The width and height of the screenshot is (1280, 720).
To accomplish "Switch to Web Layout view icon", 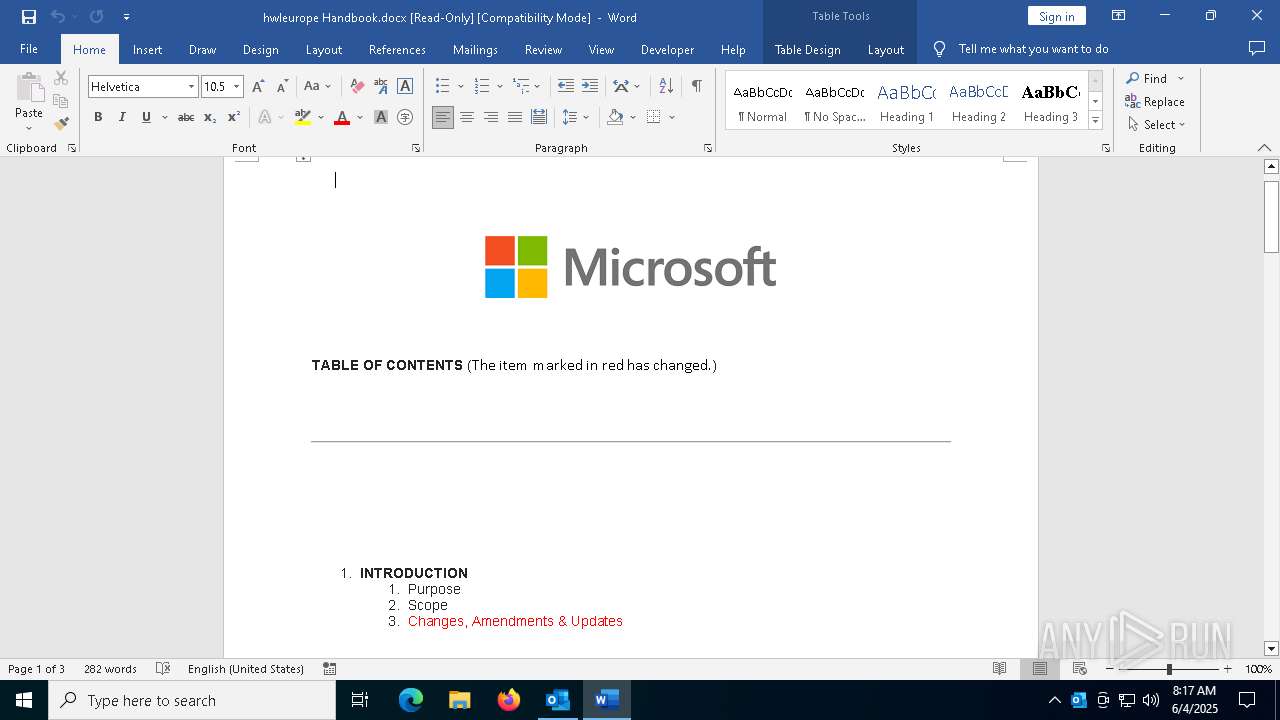I will (x=1080, y=669).
